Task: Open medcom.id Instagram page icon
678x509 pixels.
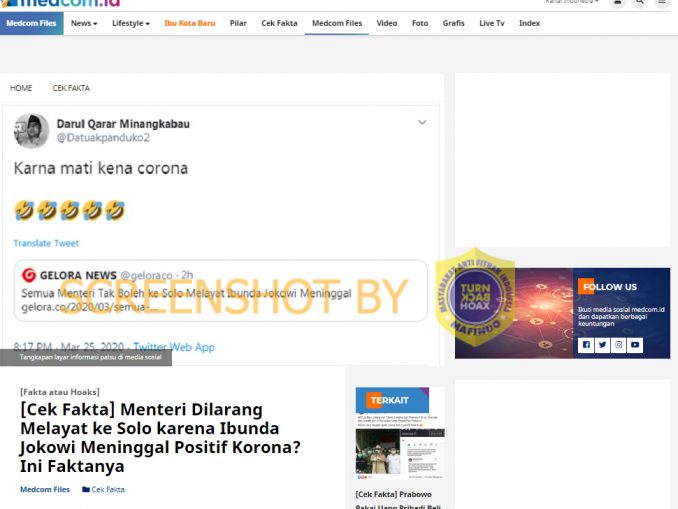Action: coord(619,345)
